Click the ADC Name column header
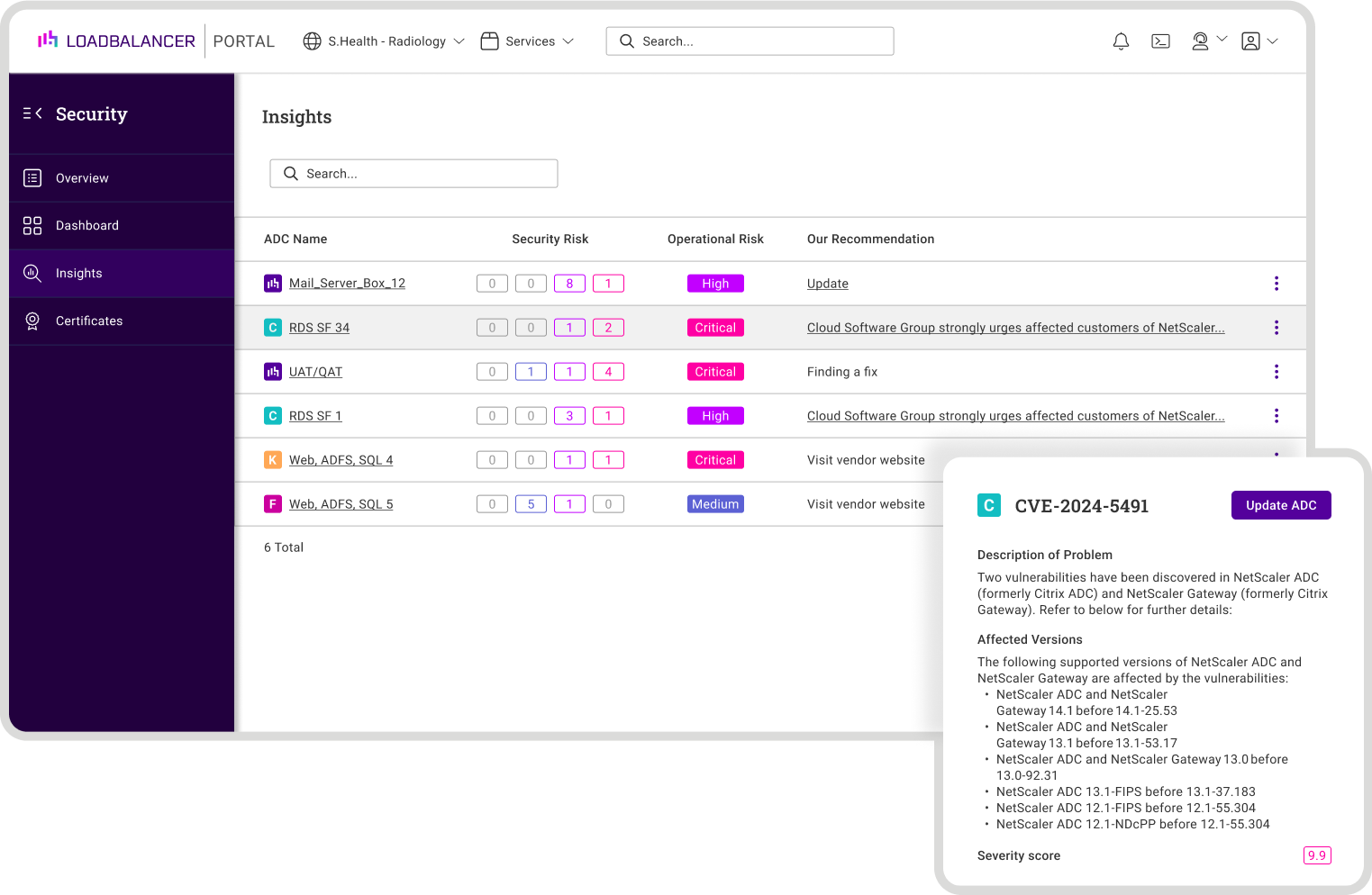 pyautogui.click(x=295, y=240)
